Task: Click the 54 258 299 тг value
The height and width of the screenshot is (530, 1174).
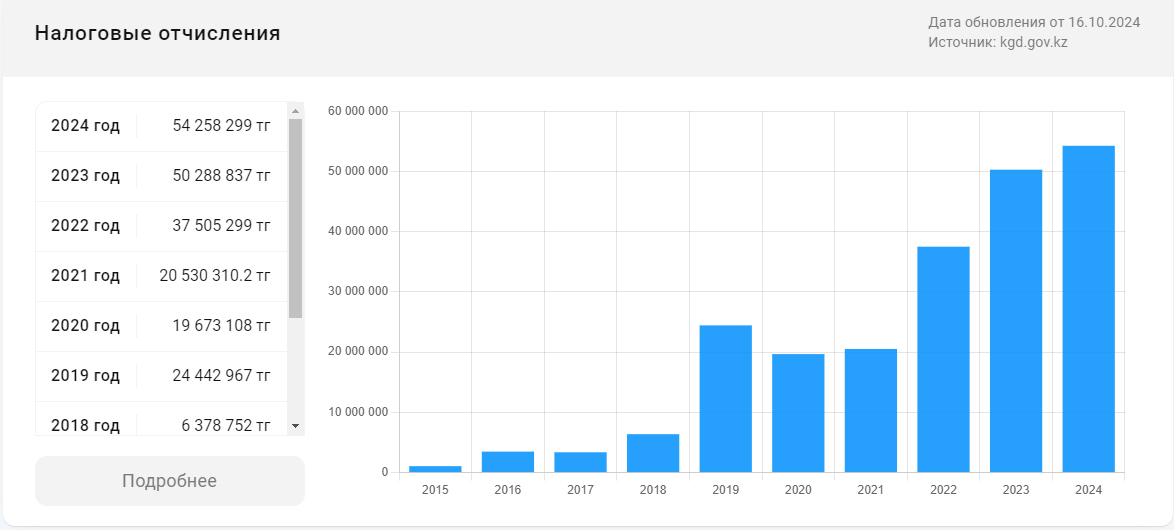Action: coord(222,126)
